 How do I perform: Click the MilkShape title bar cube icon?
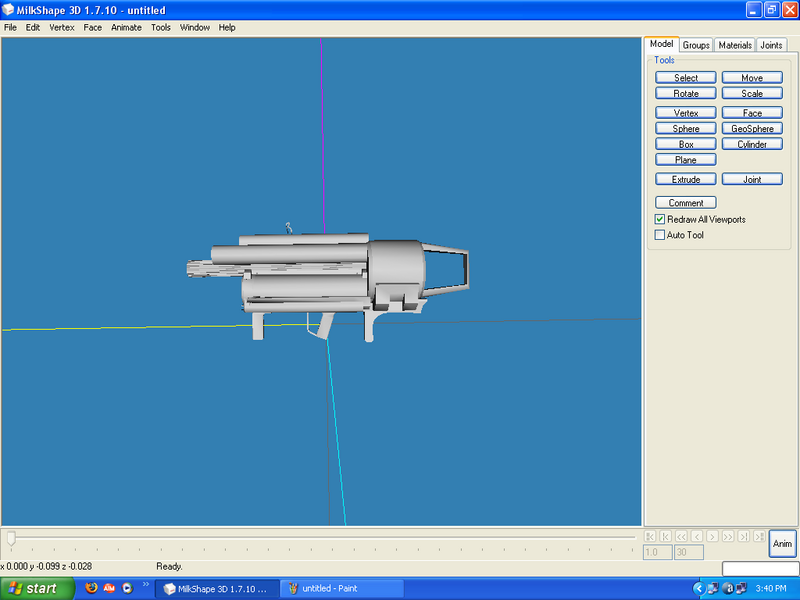[x=8, y=10]
